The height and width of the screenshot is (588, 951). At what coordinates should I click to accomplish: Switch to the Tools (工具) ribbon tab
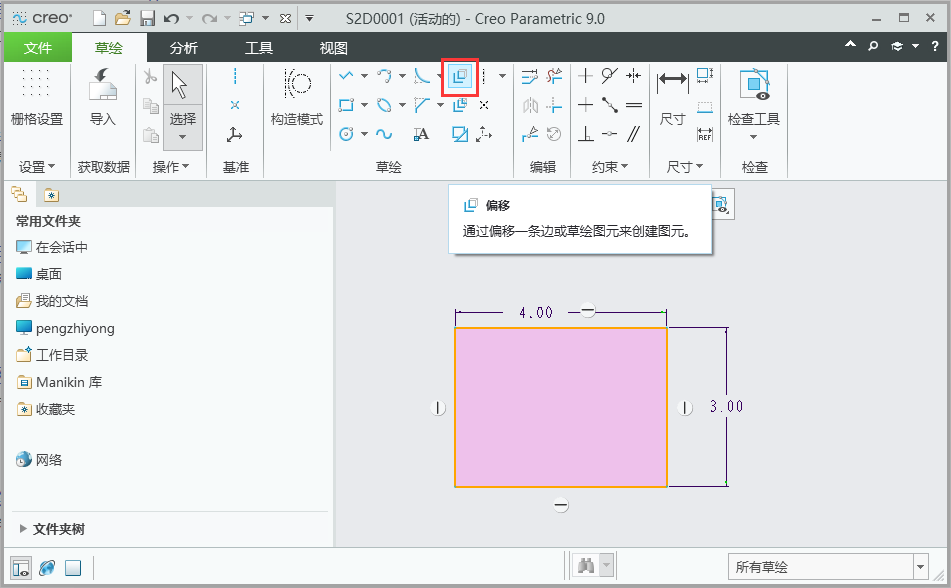259,48
